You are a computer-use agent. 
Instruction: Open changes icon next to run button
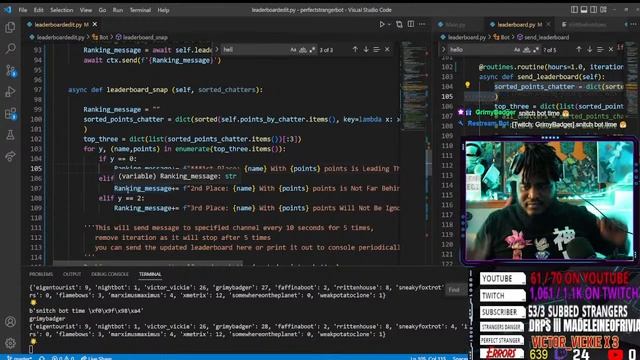[399, 24]
